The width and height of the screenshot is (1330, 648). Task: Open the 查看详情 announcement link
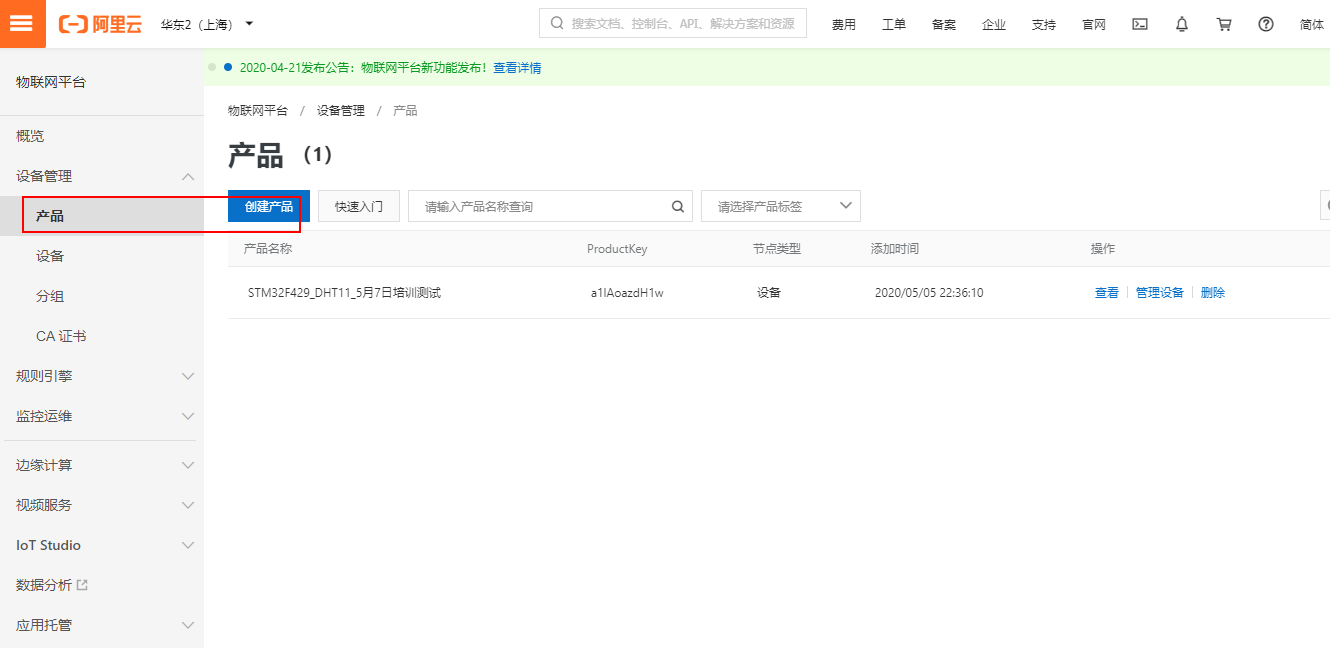coord(517,68)
